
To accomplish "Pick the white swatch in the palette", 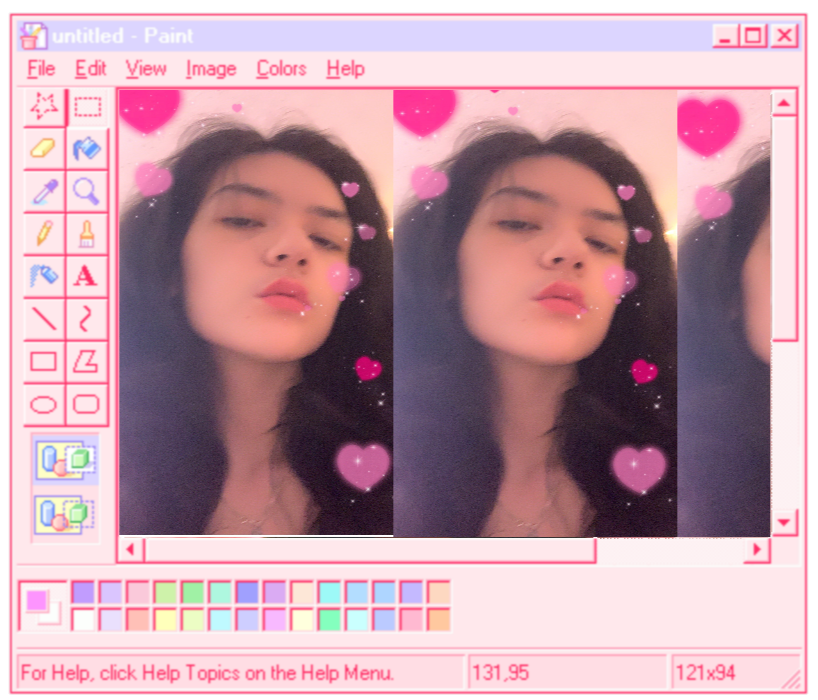I will pyautogui.click(x=83, y=619).
